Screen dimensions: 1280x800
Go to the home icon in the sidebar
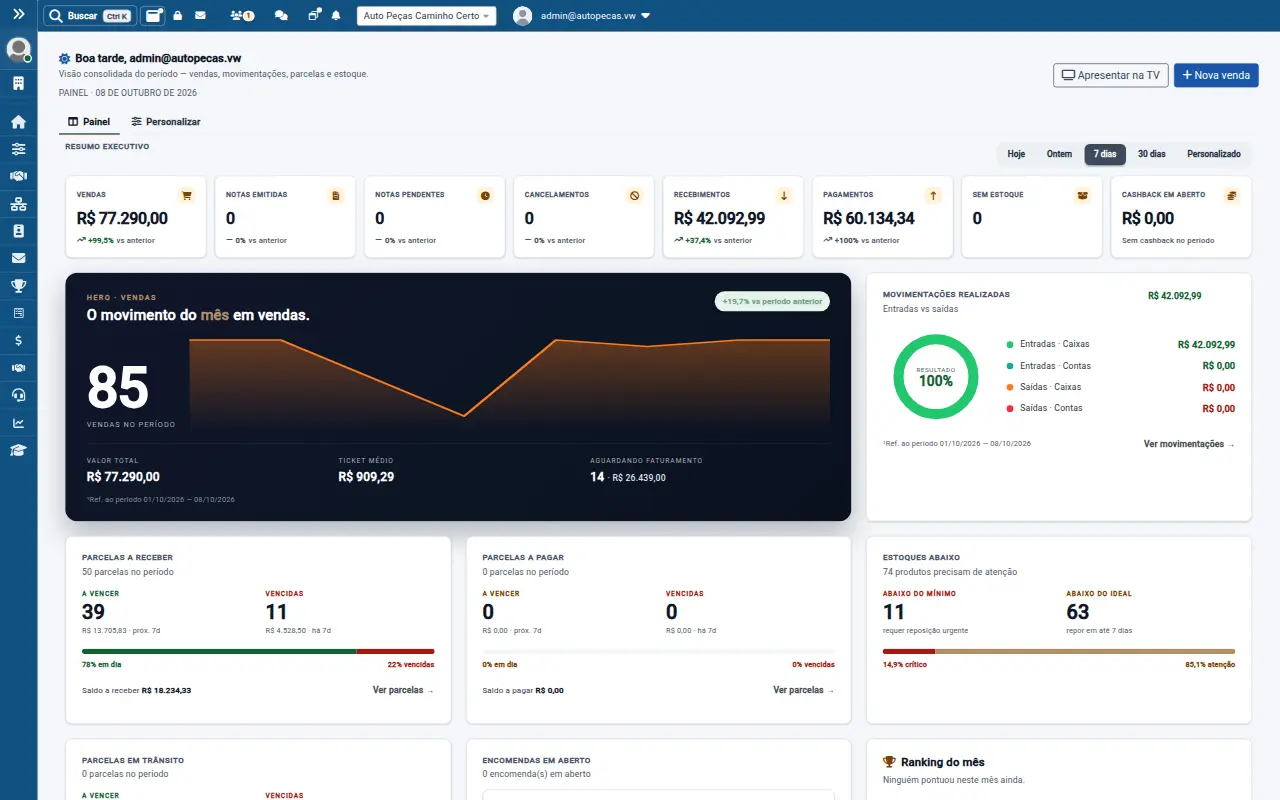click(18, 122)
